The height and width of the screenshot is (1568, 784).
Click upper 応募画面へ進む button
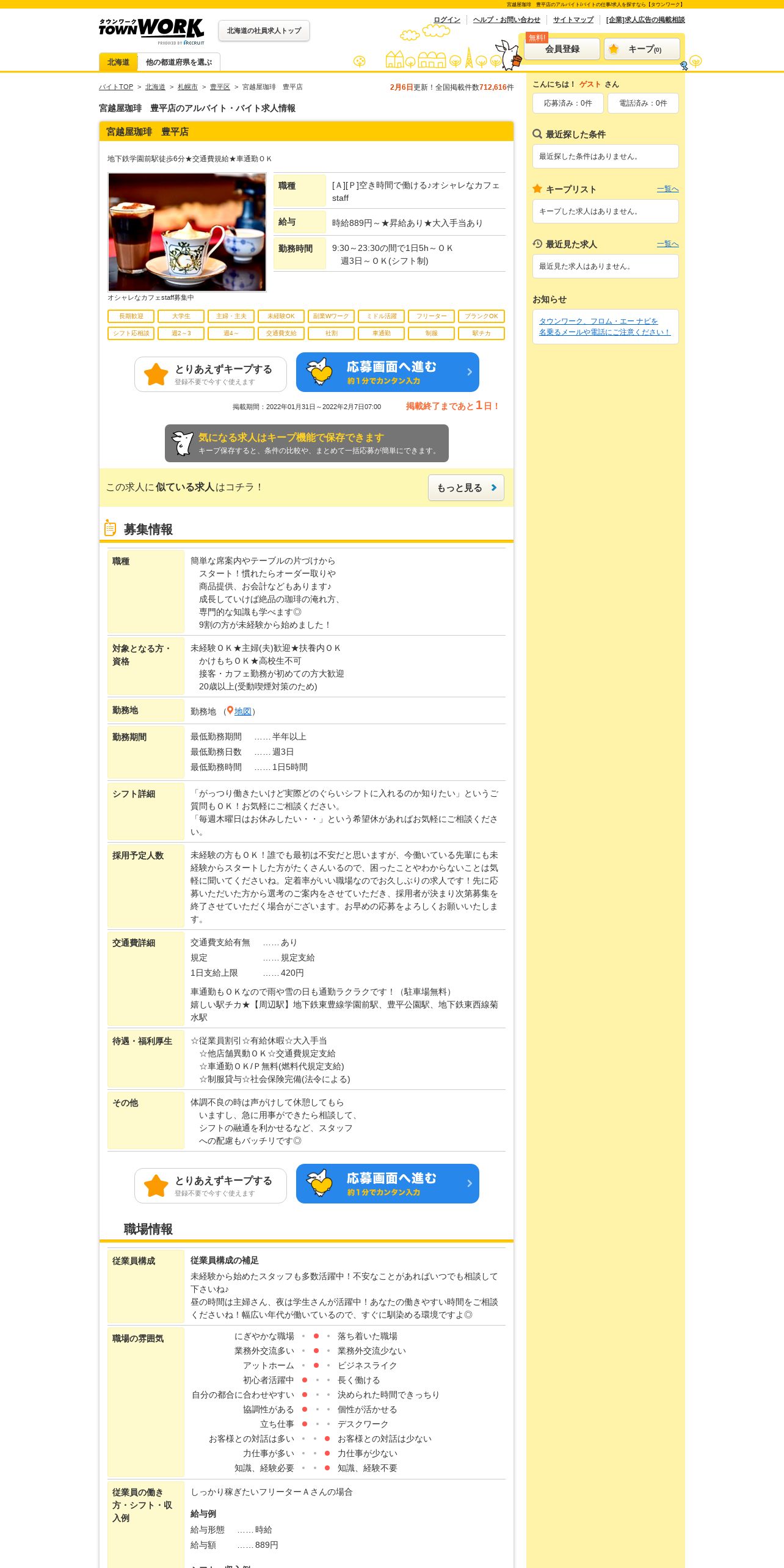388,372
